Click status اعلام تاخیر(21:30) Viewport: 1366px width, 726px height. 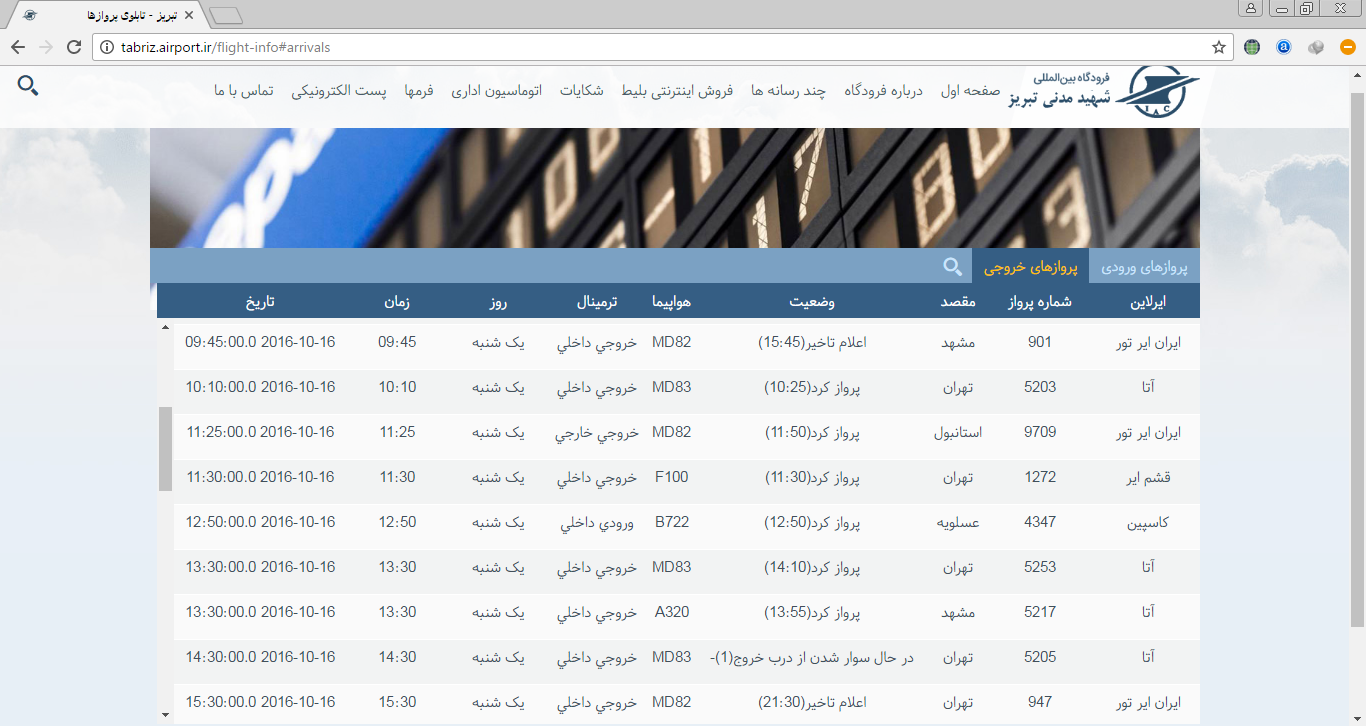pos(812,702)
